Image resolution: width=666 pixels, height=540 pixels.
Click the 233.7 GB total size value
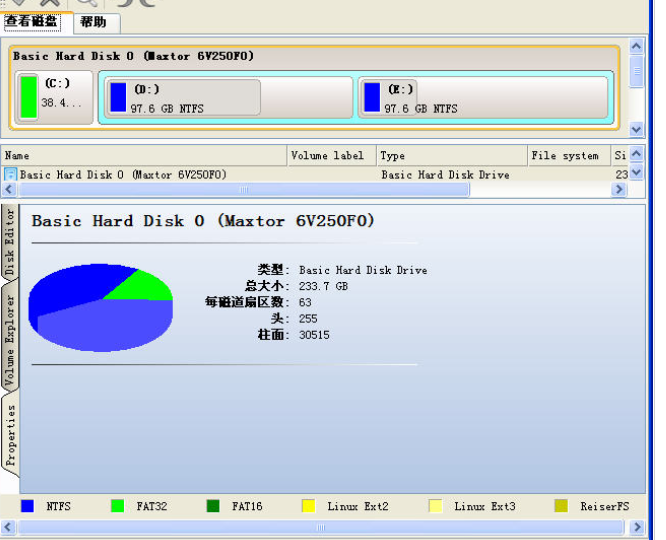(x=323, y=286)
